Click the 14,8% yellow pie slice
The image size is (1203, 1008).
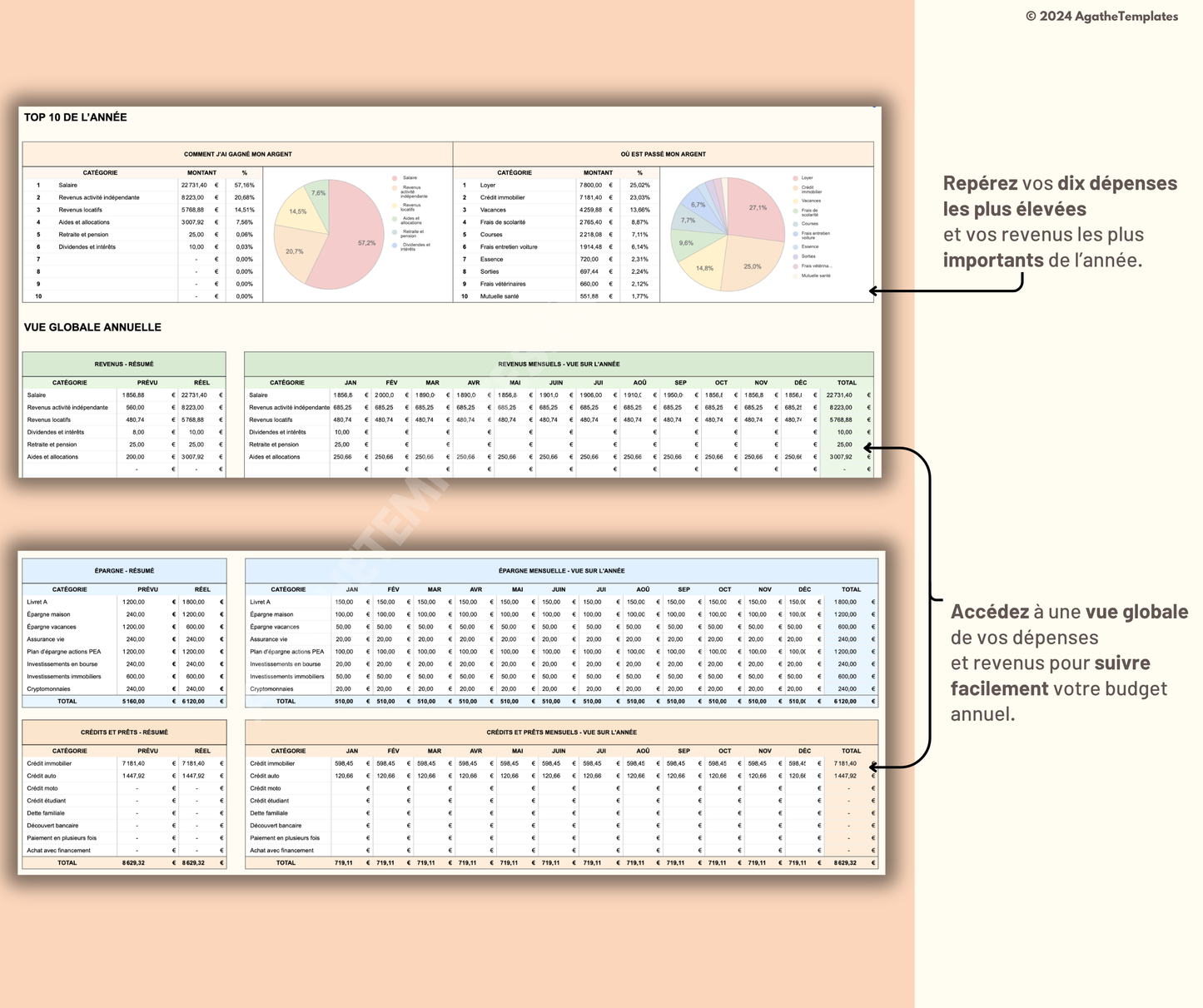(x=704, y=267)
